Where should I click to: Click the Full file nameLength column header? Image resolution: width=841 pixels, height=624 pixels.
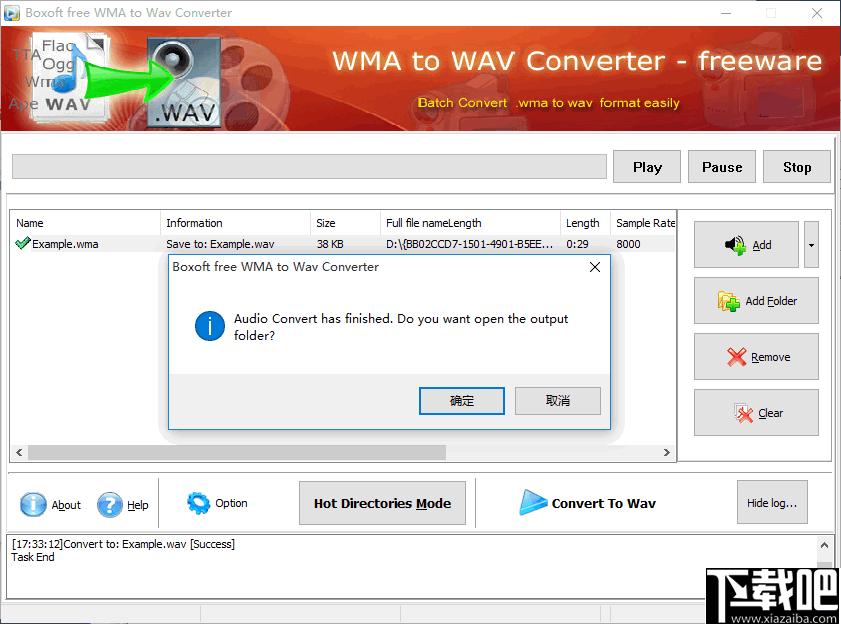point(470,223)
